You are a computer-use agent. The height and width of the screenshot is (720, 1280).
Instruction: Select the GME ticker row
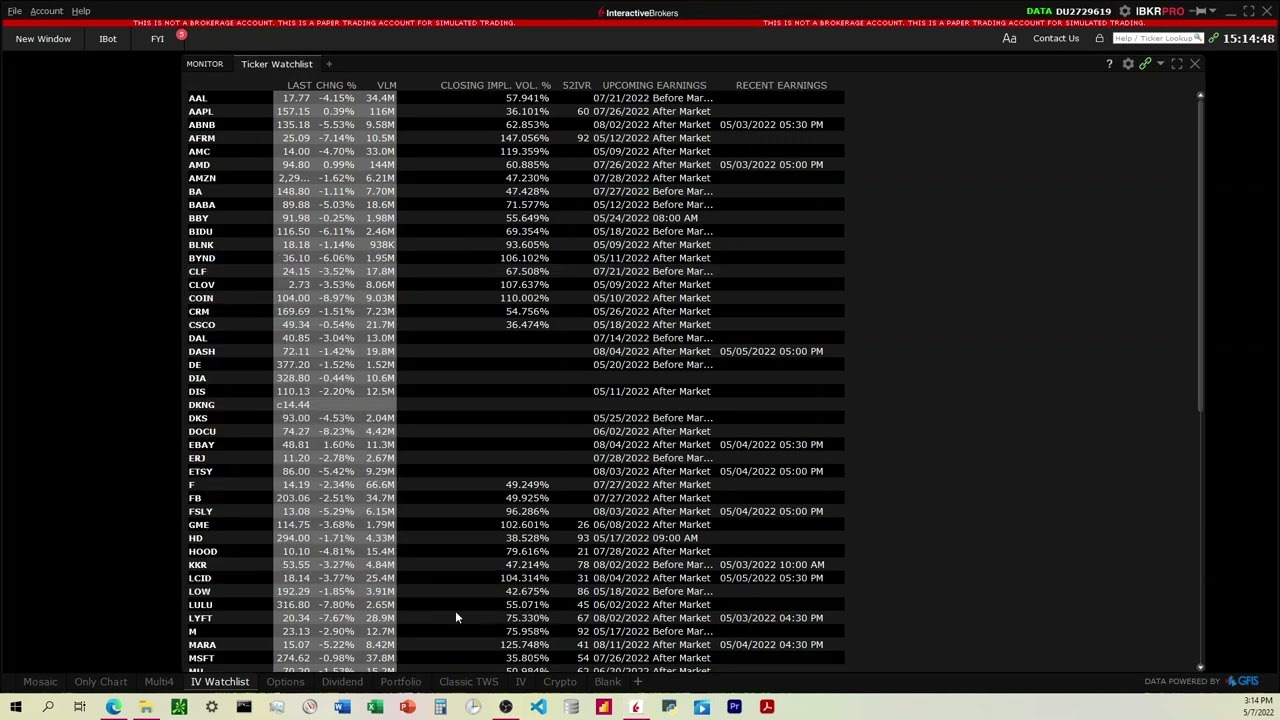(x=199, y=525)
